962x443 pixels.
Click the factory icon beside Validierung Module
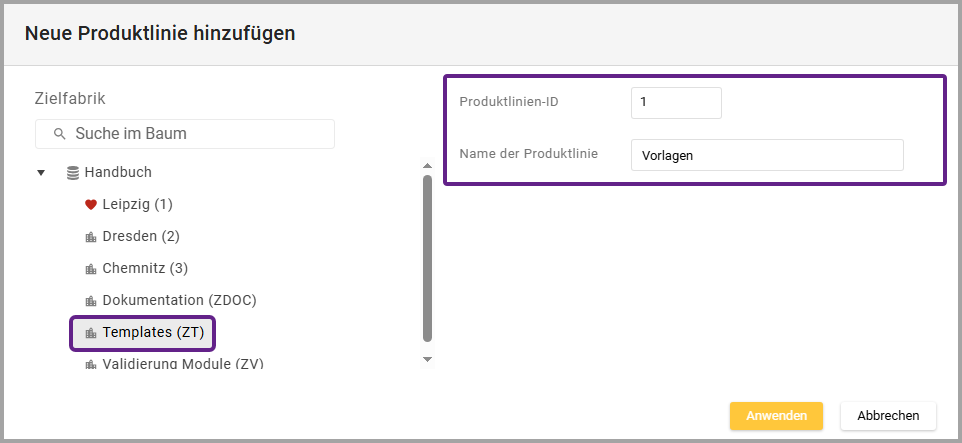coord(91,365)
